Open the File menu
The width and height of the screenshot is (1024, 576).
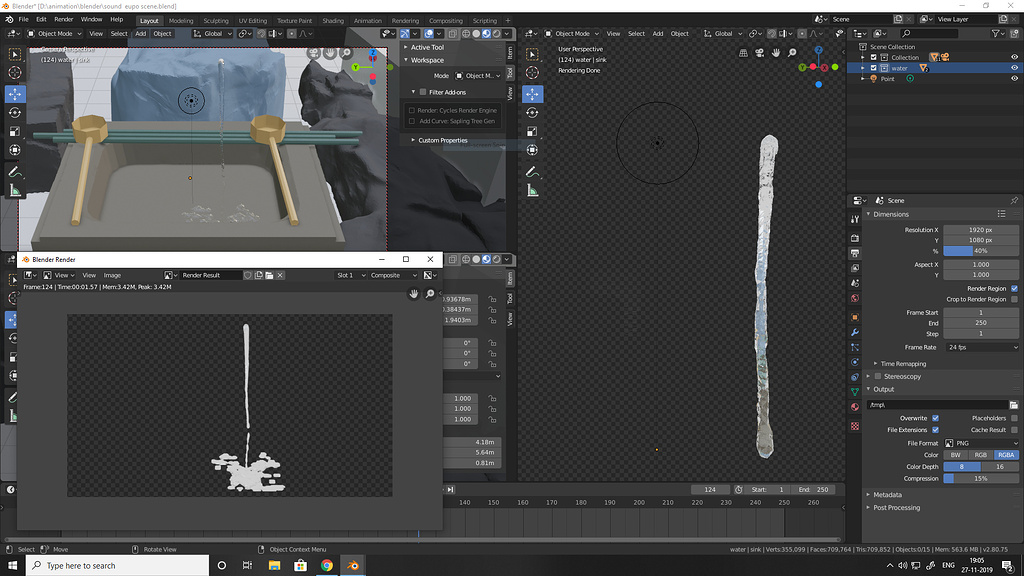pos(24,20)
